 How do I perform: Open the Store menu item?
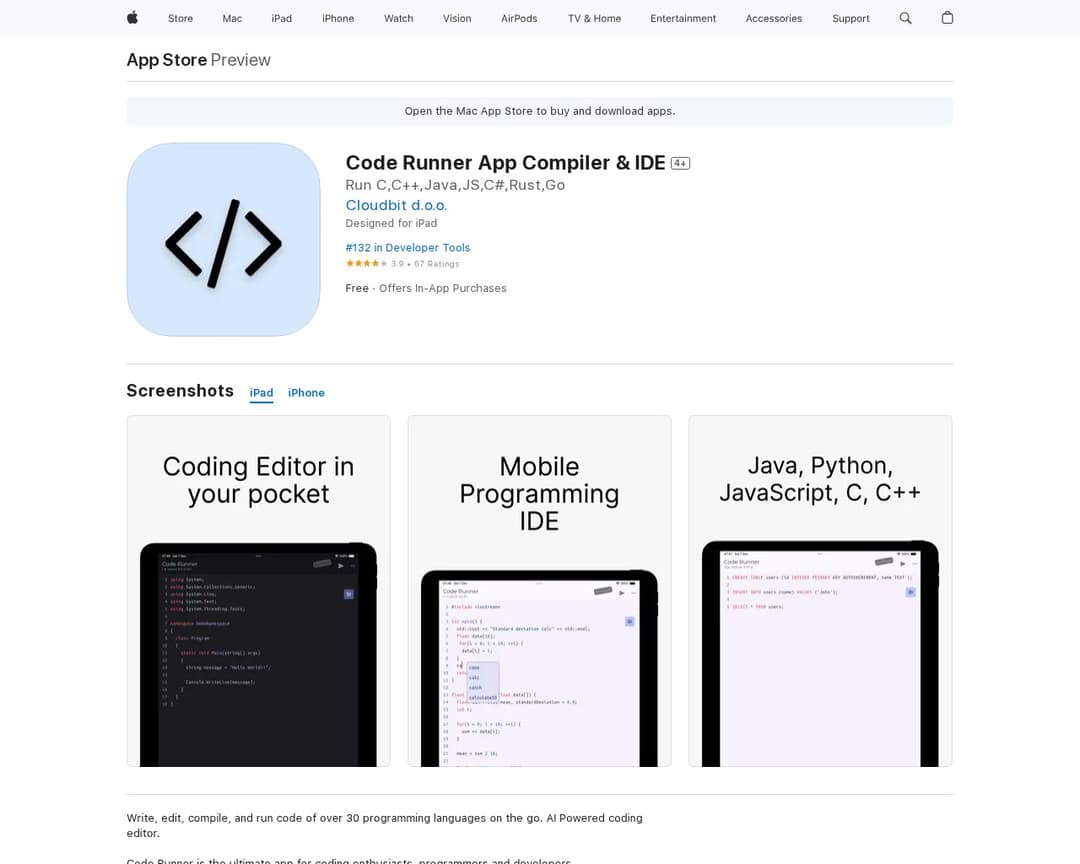[180, 19]
